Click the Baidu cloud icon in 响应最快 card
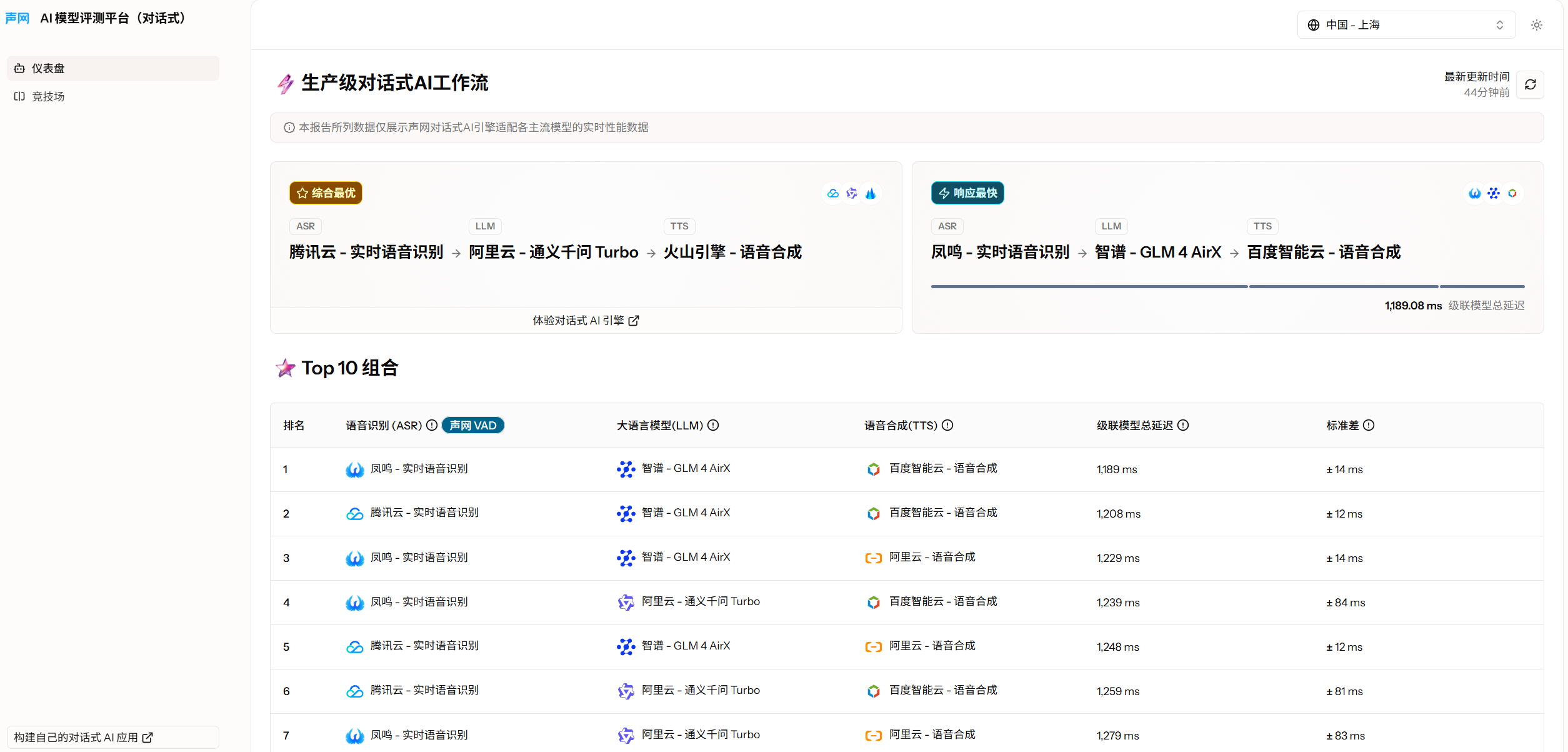Screen dimensions: 1568x752 click(x=1512, y=193)
